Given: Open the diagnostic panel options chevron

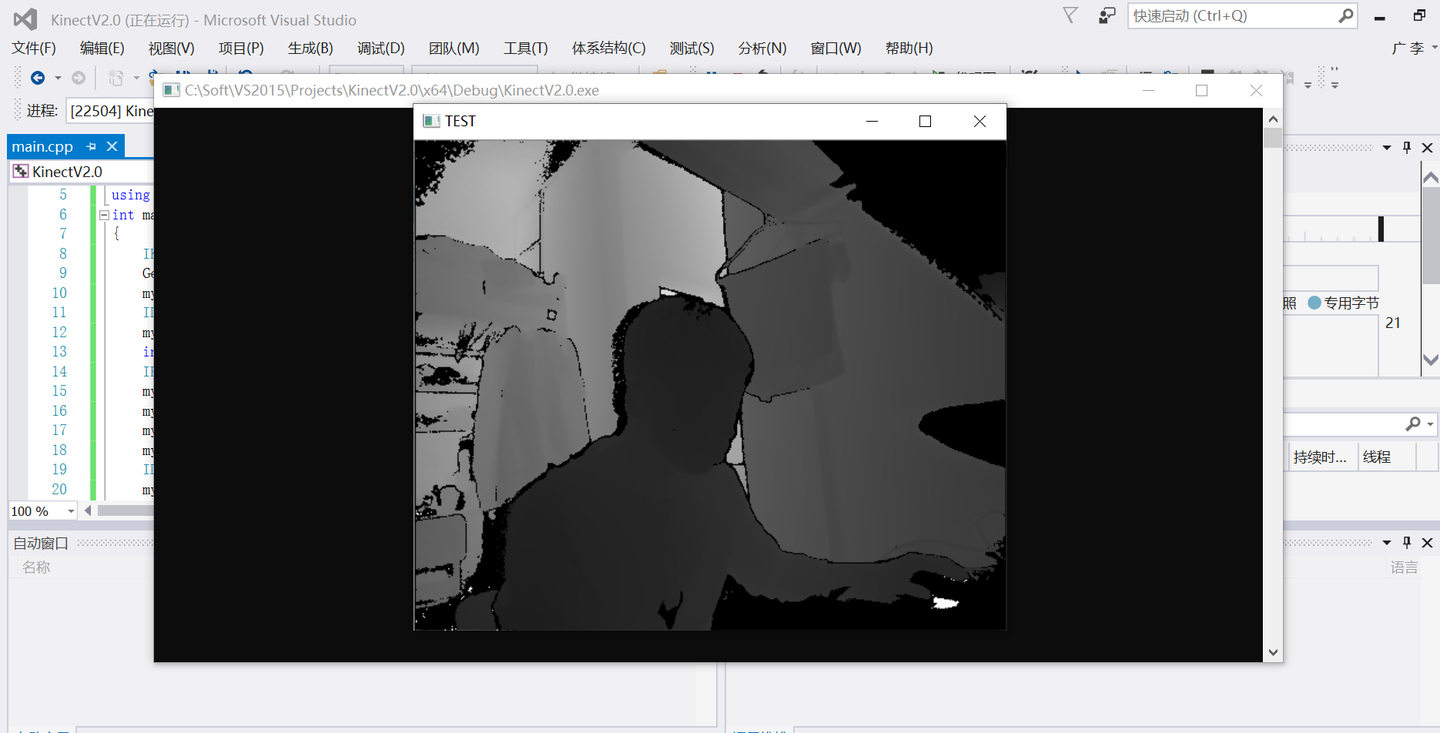Looking at the screenshot, I should [1385, 146].
